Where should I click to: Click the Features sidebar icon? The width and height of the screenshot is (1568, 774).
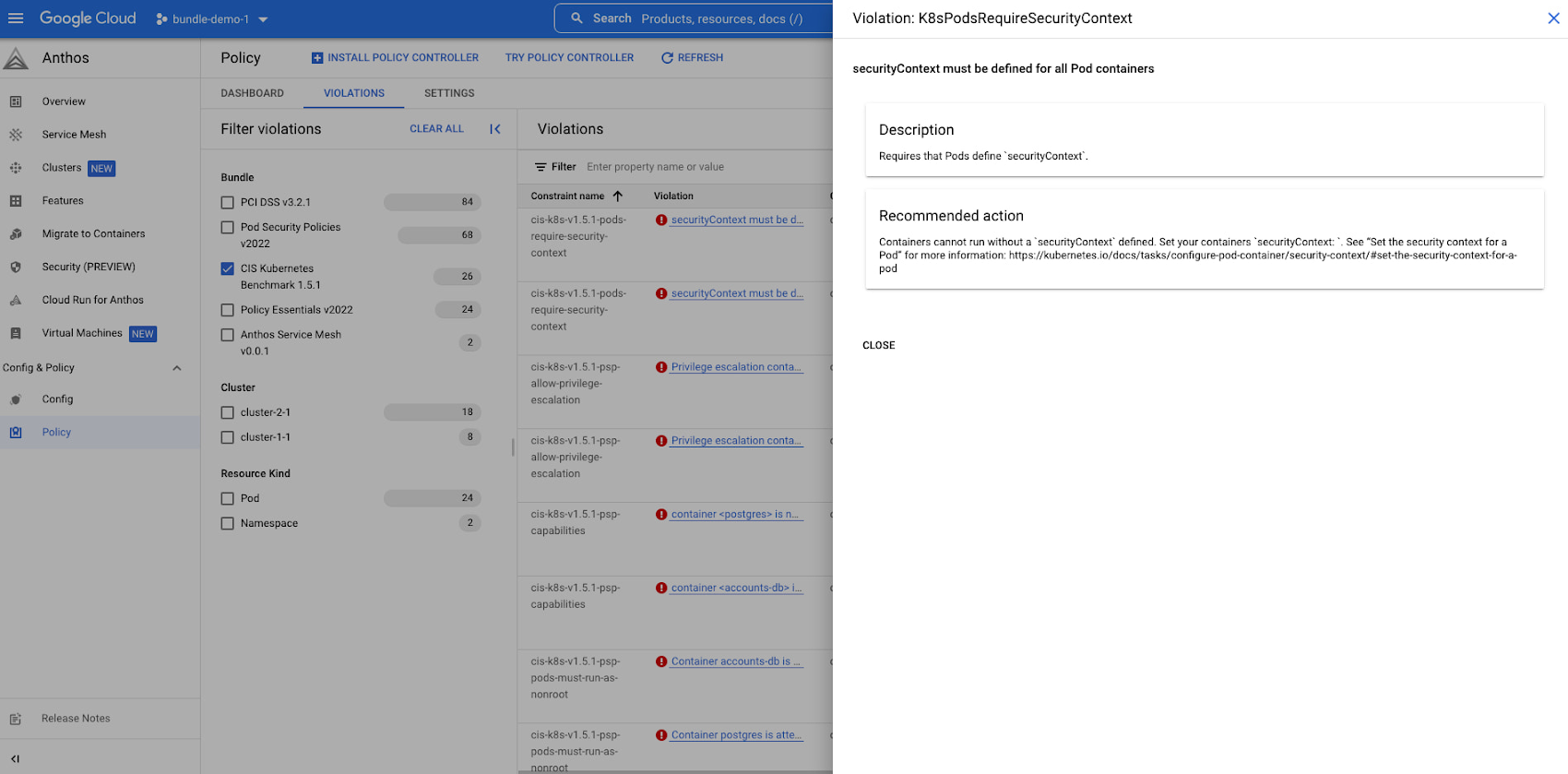pos(16,201)
